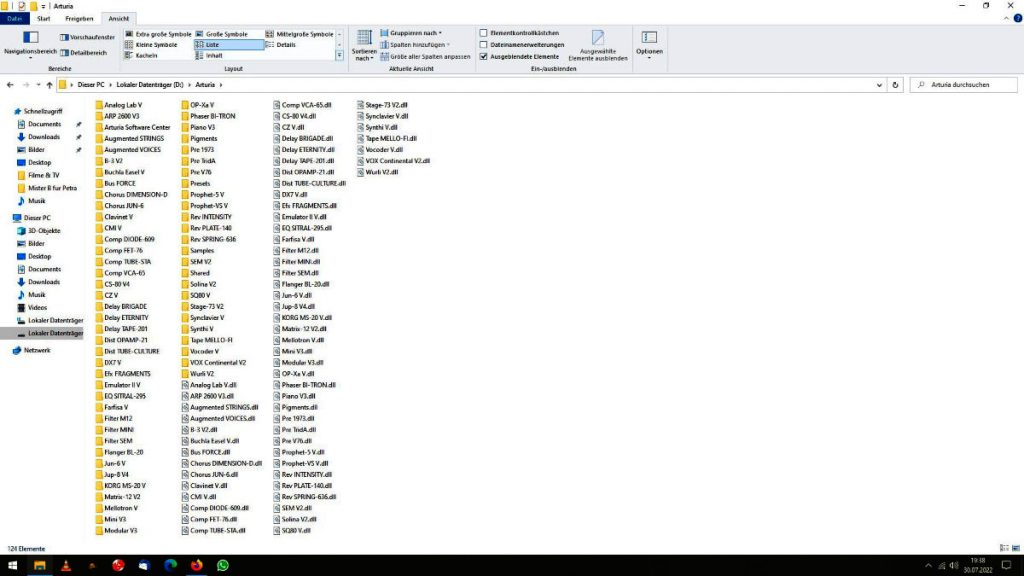Open the Sortieren nach menu
This screenshot has height=576, width=1024.
364,45
